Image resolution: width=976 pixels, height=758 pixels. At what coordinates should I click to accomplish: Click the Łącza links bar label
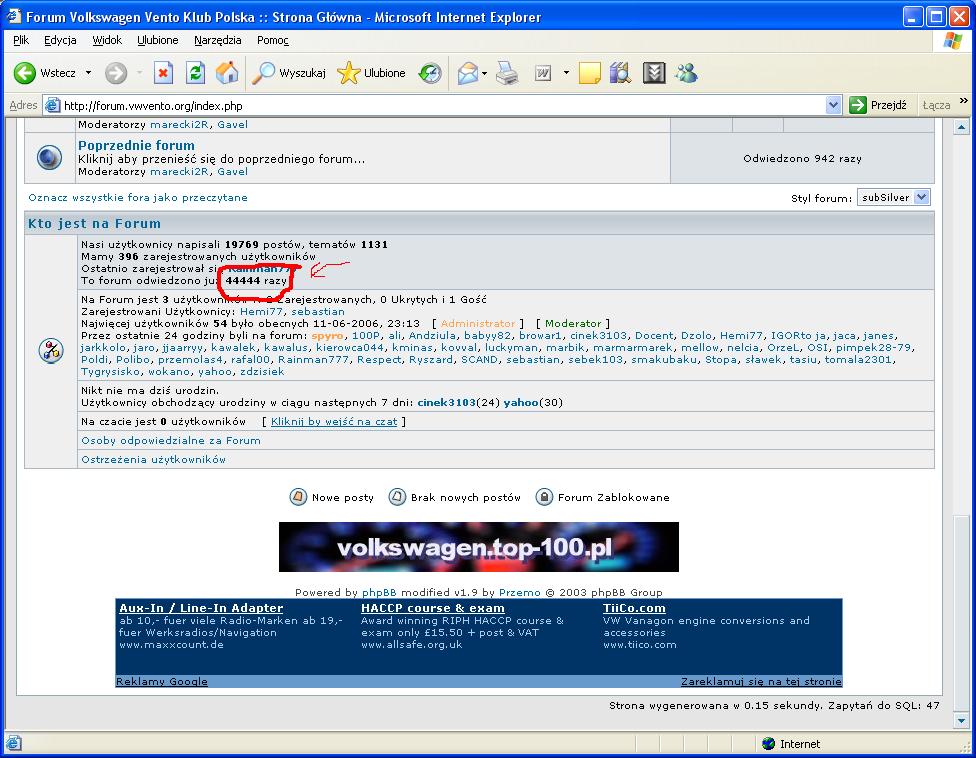pos(936,105)
